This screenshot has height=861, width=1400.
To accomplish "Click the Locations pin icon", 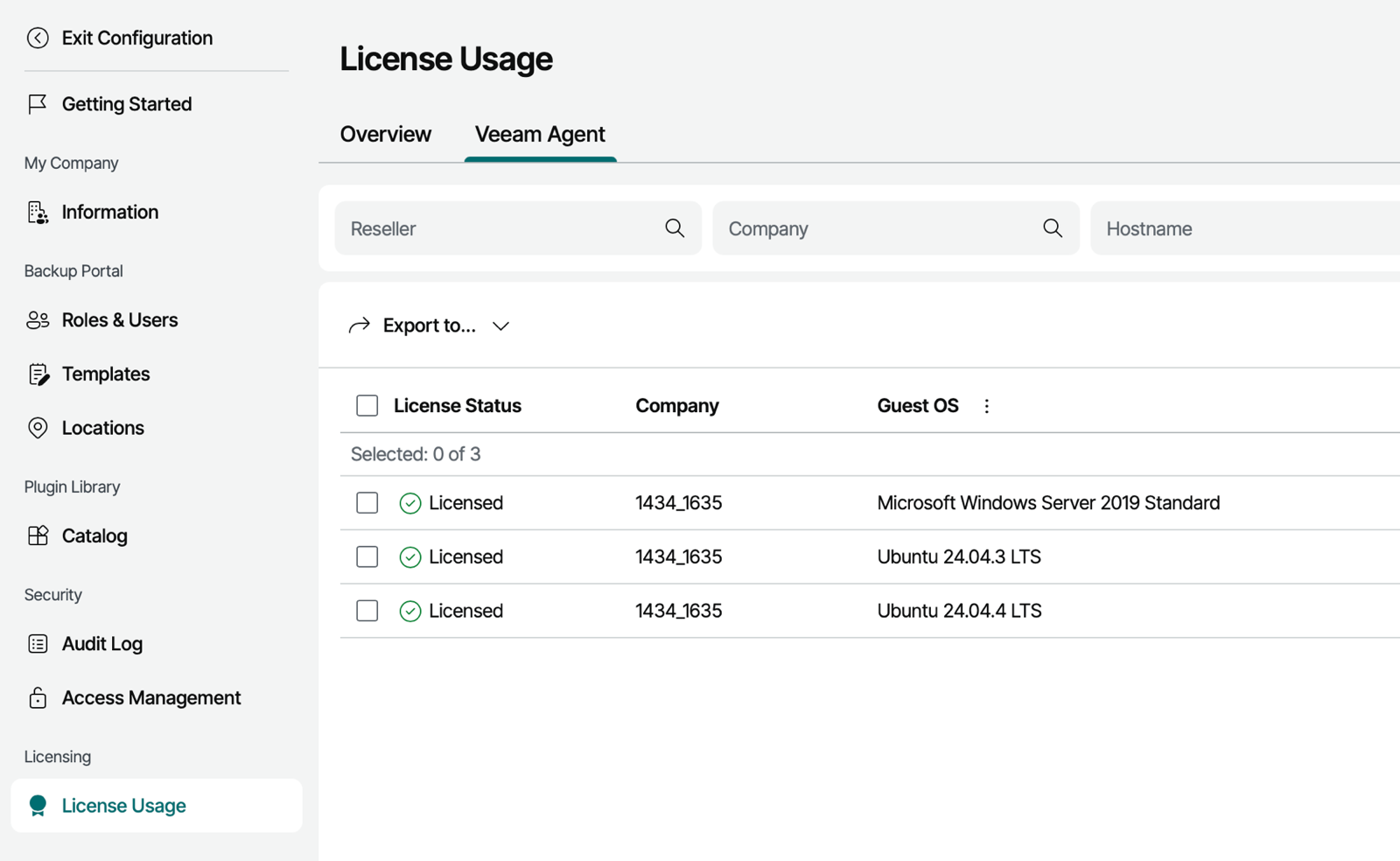I will (x=38, y=428).
